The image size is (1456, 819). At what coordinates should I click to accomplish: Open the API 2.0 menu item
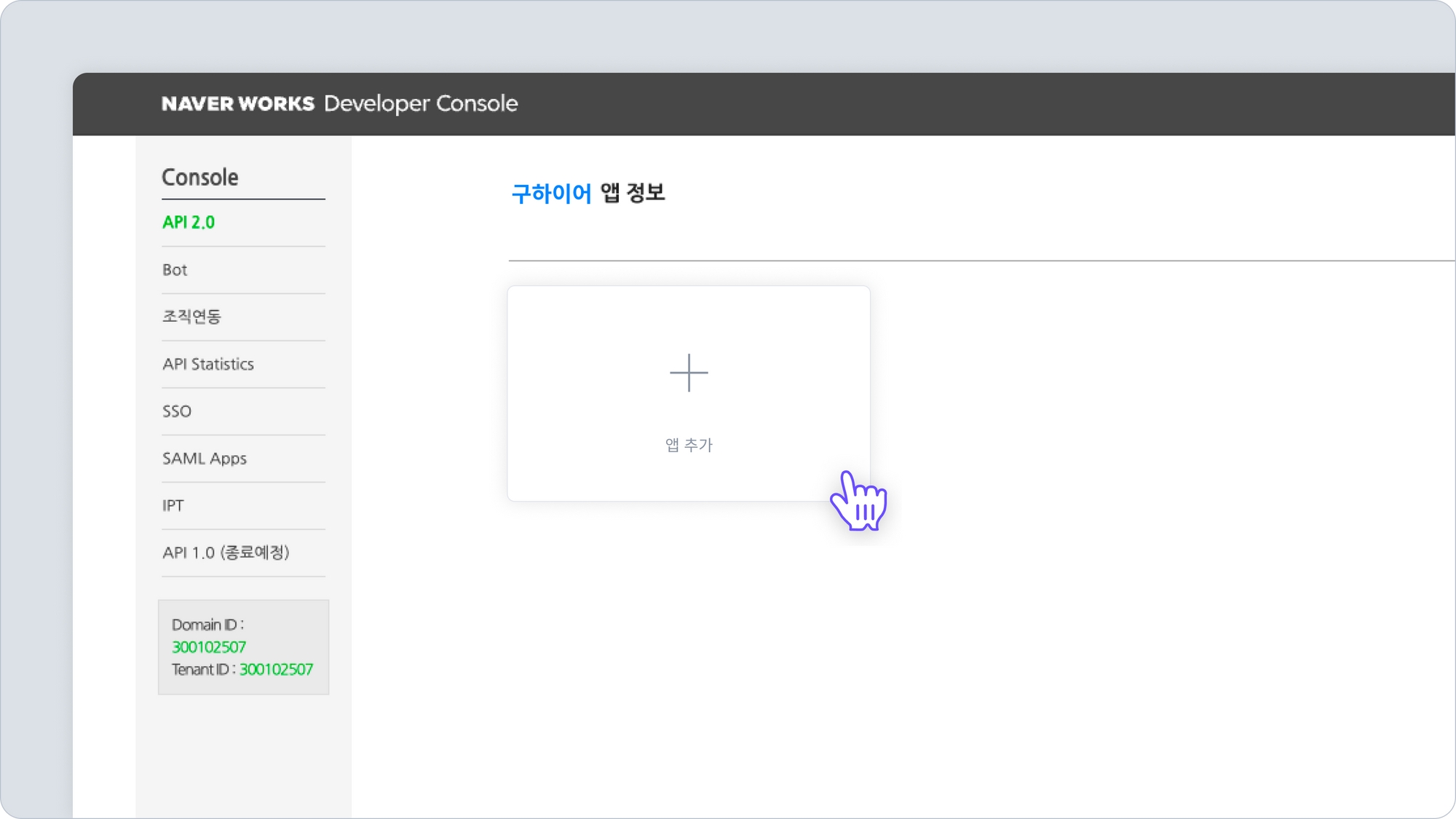(189, 222)
